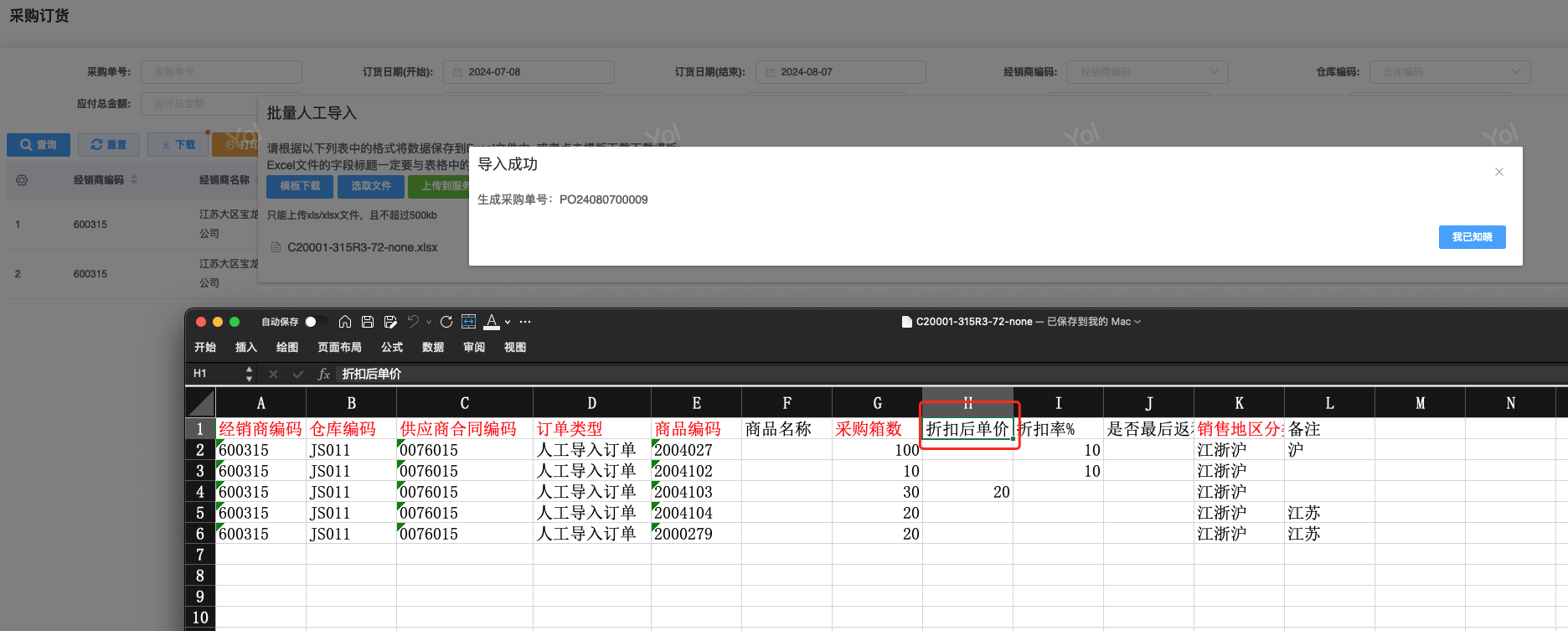This screenshot has height=631, width=1568.
Task: Click the fx insert function icon
Action: (324, 374)
